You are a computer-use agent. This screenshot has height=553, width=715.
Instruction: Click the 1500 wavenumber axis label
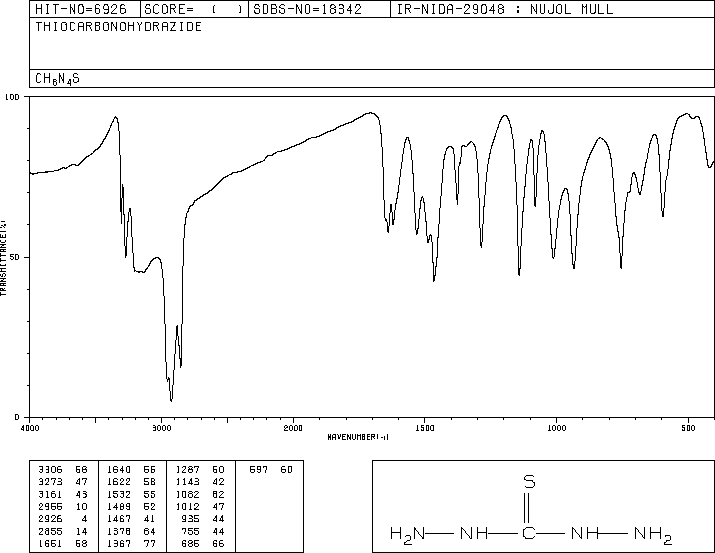[x=425, y=428]
